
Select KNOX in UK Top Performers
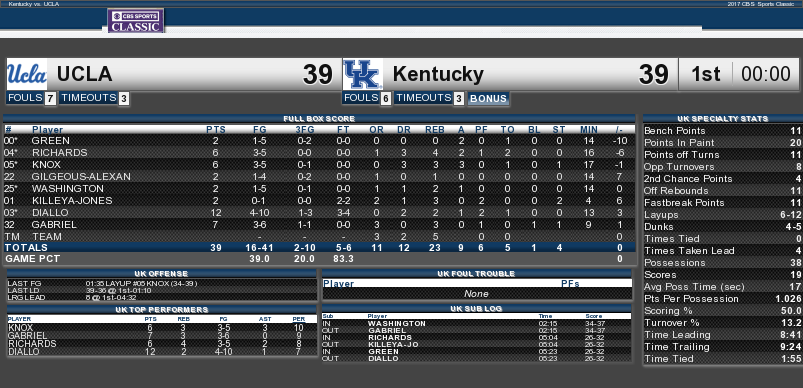coord(20,328)
